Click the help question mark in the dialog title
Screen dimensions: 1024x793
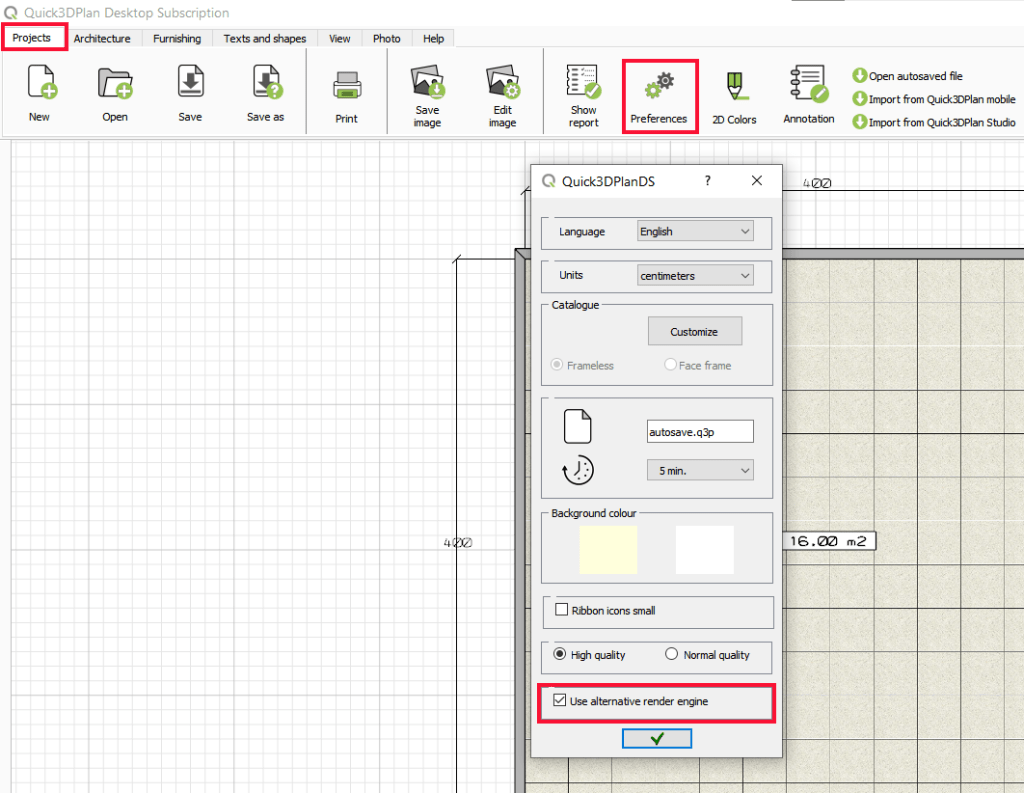(x=707, y=180)
